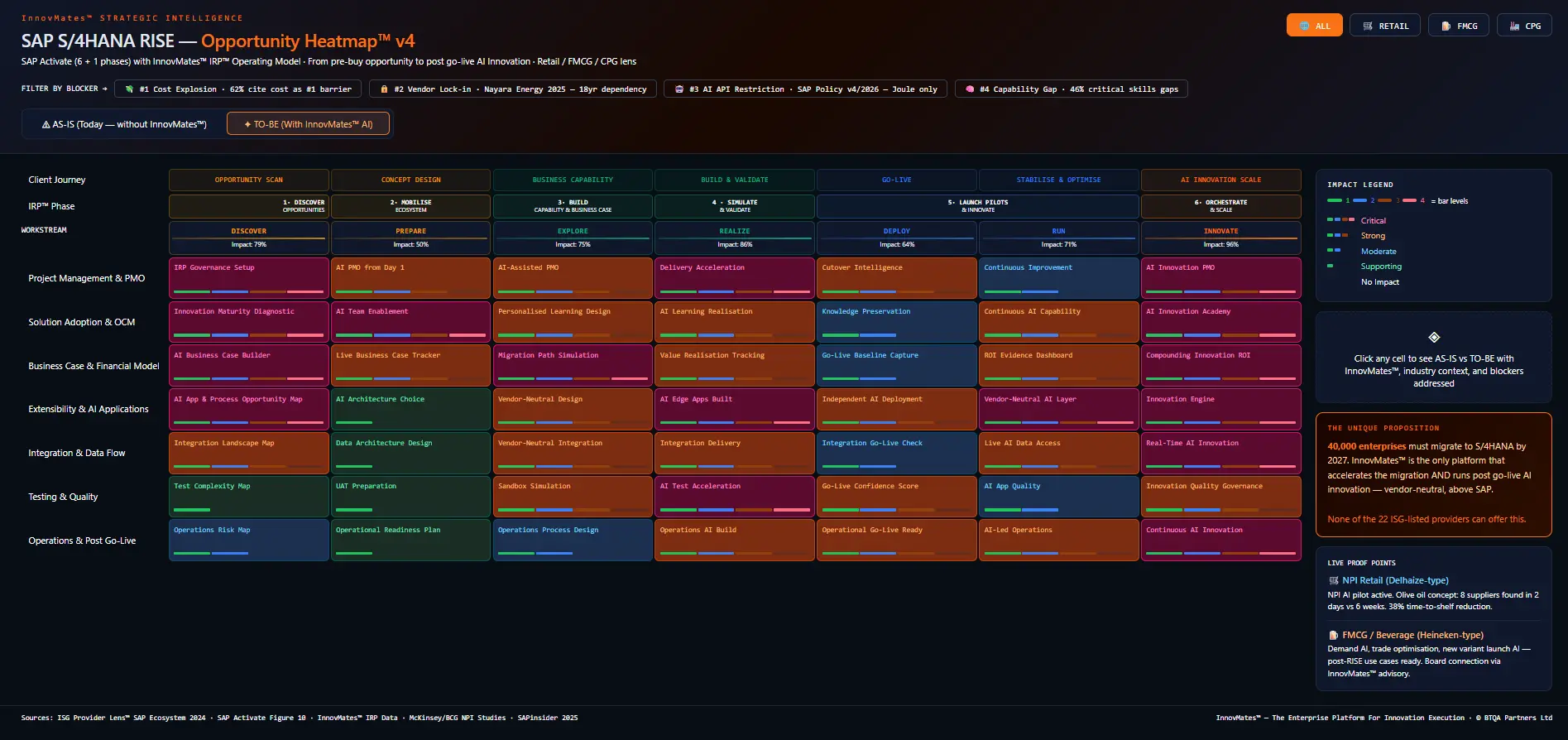Open the AI Test Acceleration cell
Image resolution: width=1568 pixels, height=740 pixels.
pyautogui.click(x=735, y=497)
